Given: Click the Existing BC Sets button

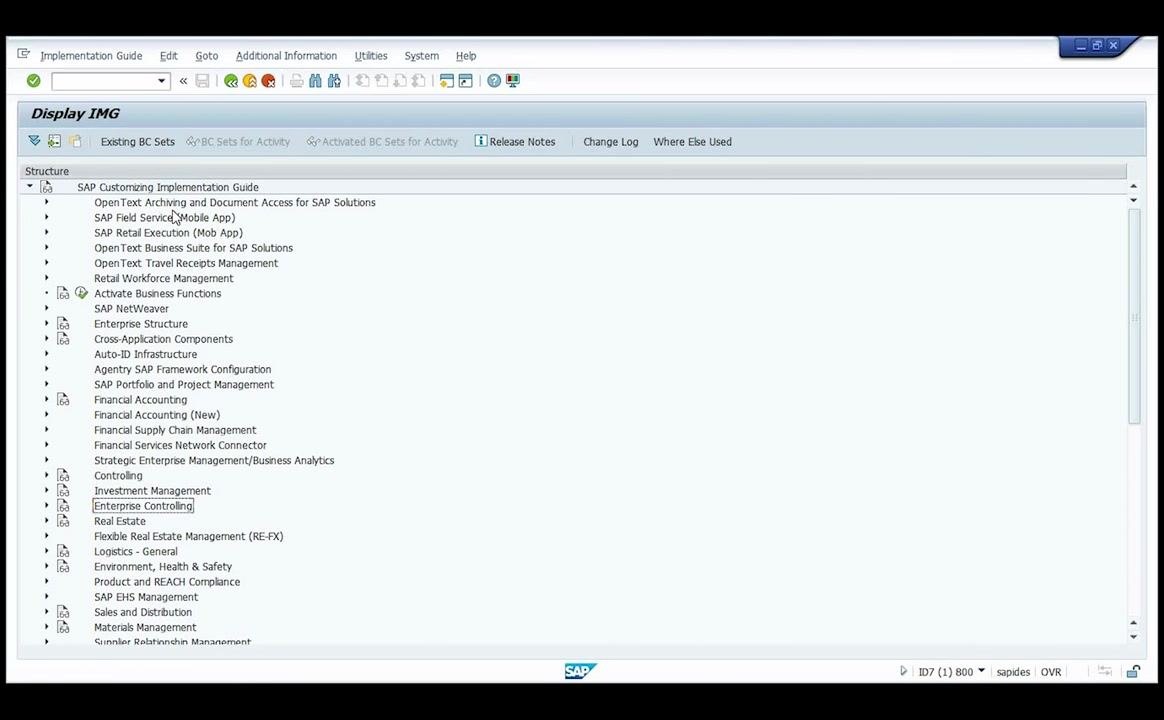Looking at the screenshot, I should [x=137, y=142].
